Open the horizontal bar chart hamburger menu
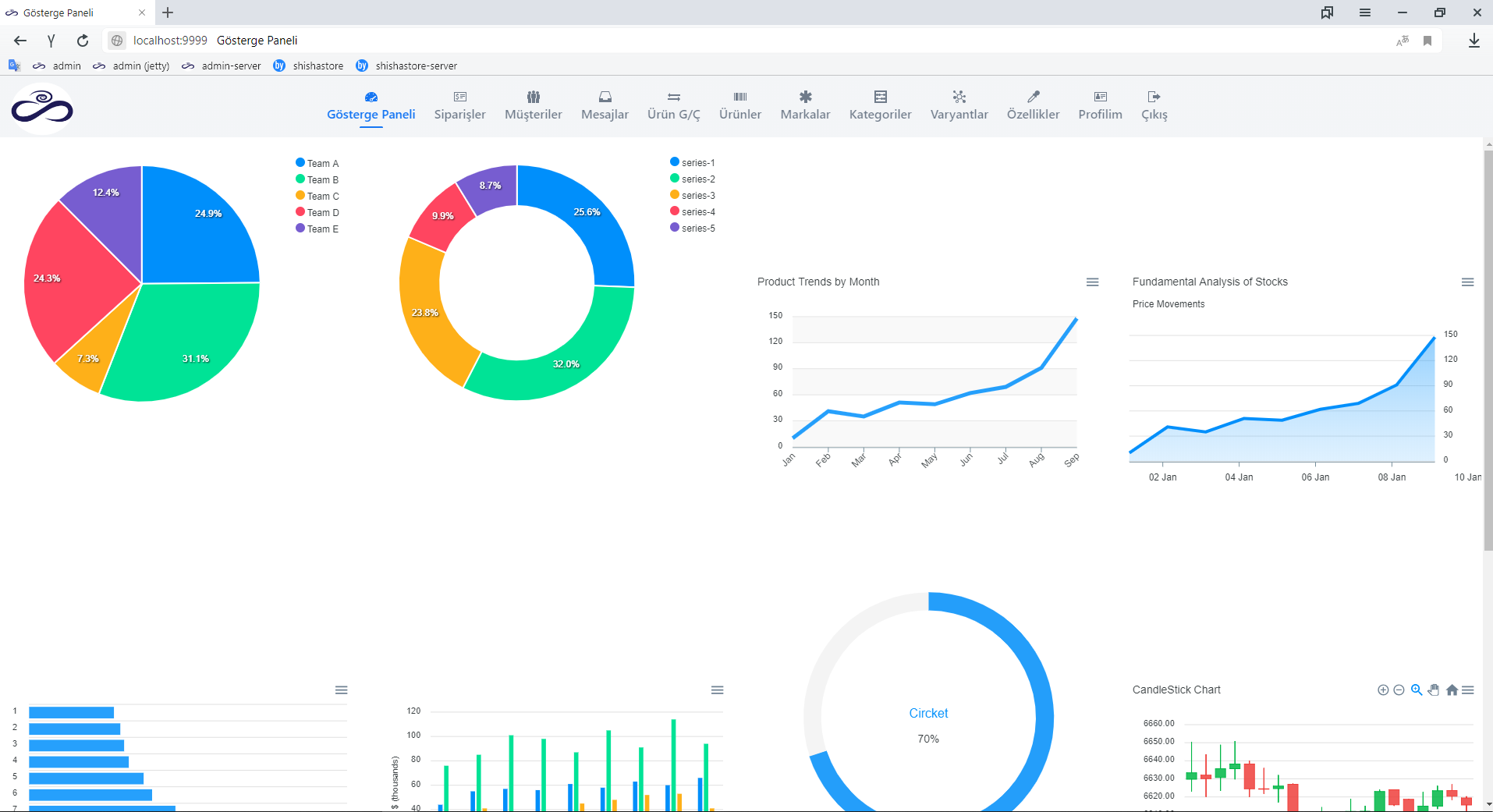The image size is (1493, 812). click(340, 690)
